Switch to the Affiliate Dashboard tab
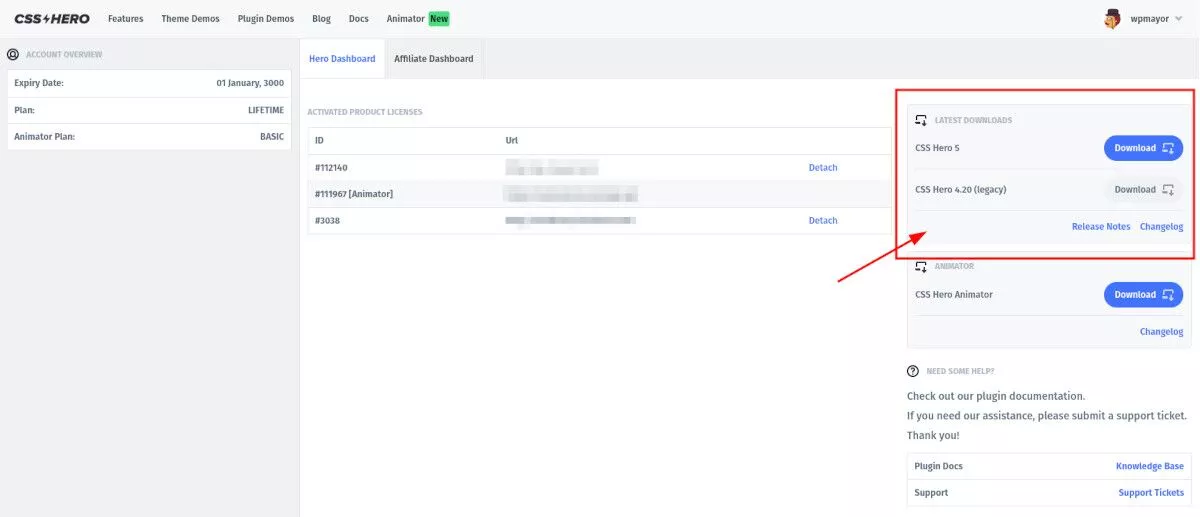 tap(434, 59)
